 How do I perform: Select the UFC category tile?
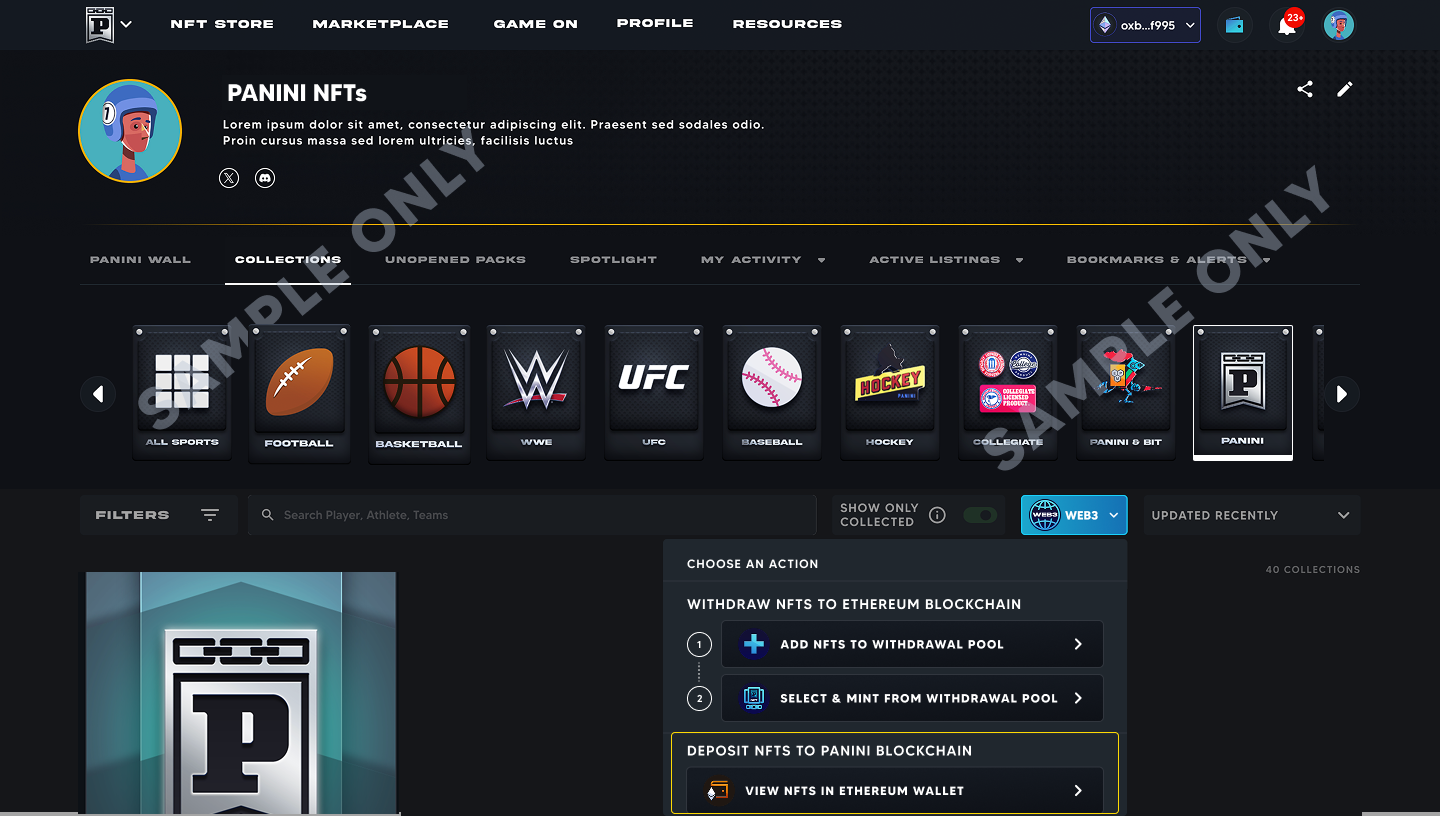654,392
